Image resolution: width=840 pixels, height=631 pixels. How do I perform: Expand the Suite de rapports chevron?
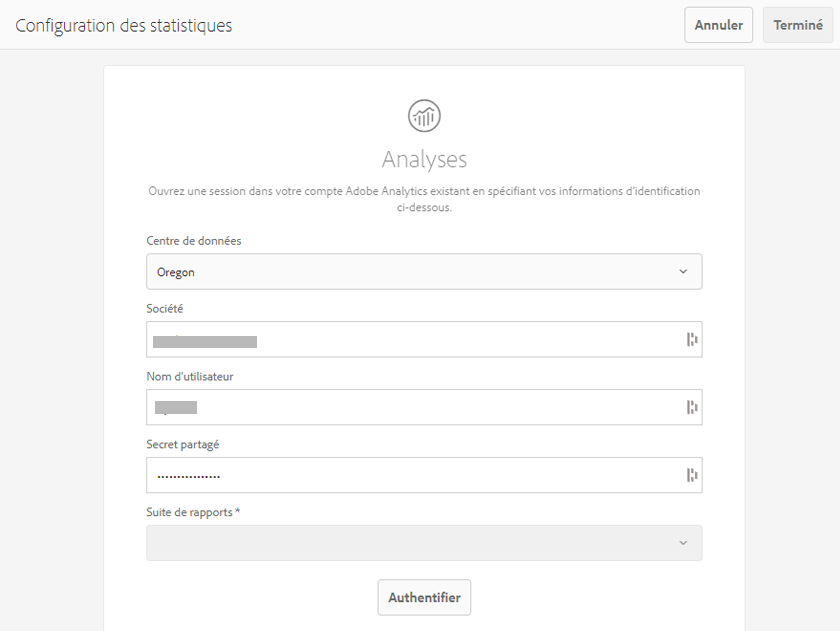tap(683, 543)
